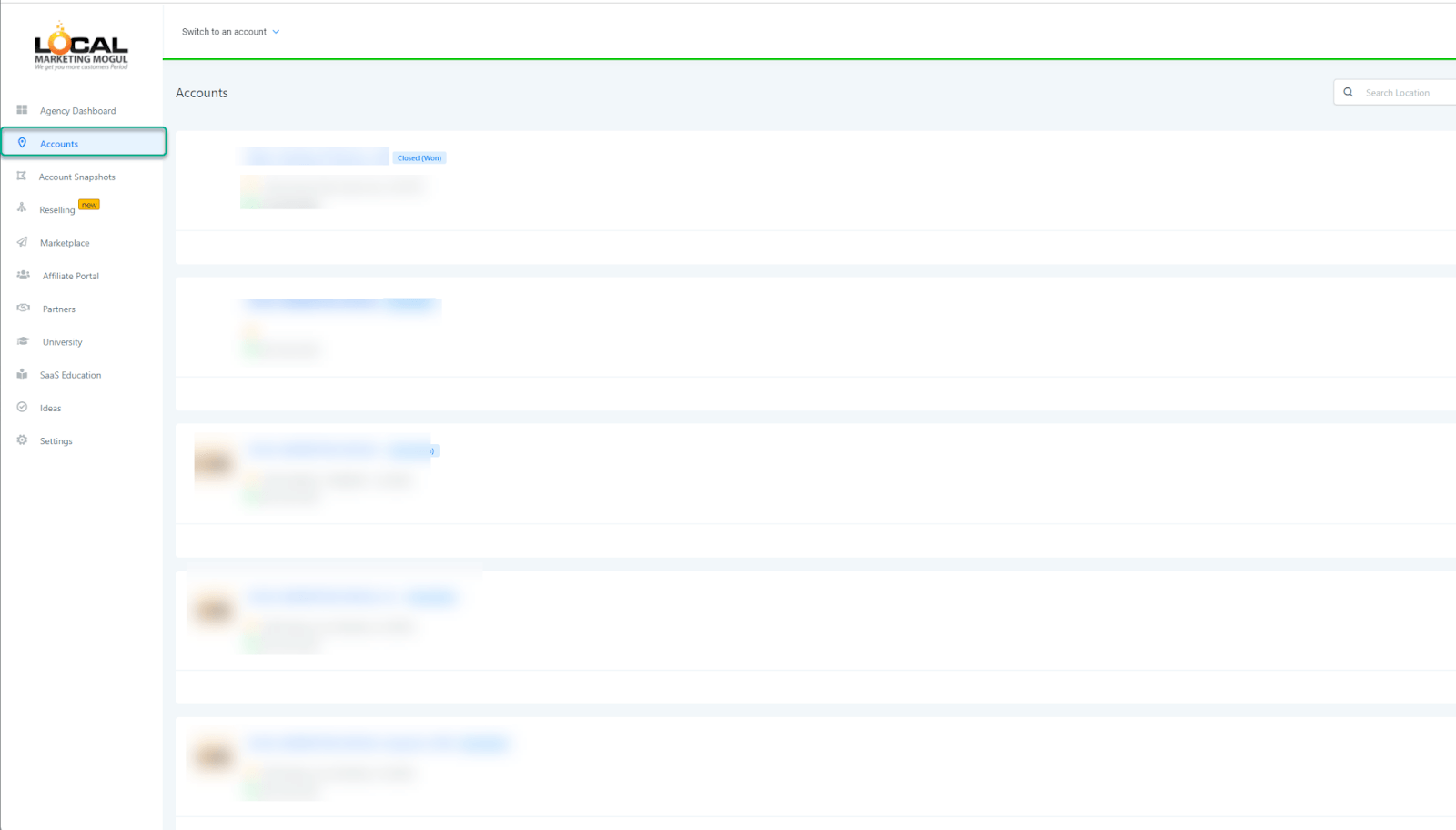Click the Accounts location pin icon

click(x=22, y=143)
